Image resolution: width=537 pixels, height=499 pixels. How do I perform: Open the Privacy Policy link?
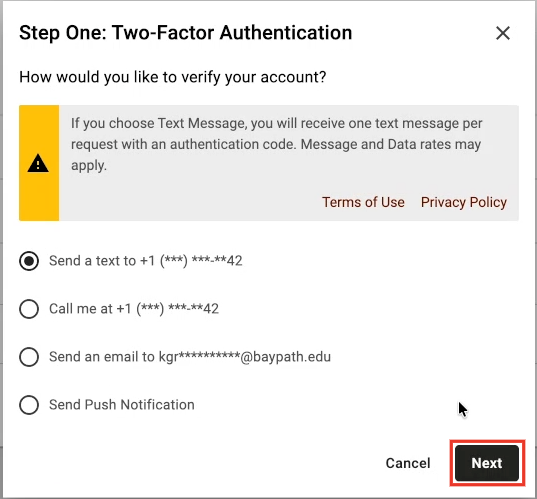click(464, 202)
